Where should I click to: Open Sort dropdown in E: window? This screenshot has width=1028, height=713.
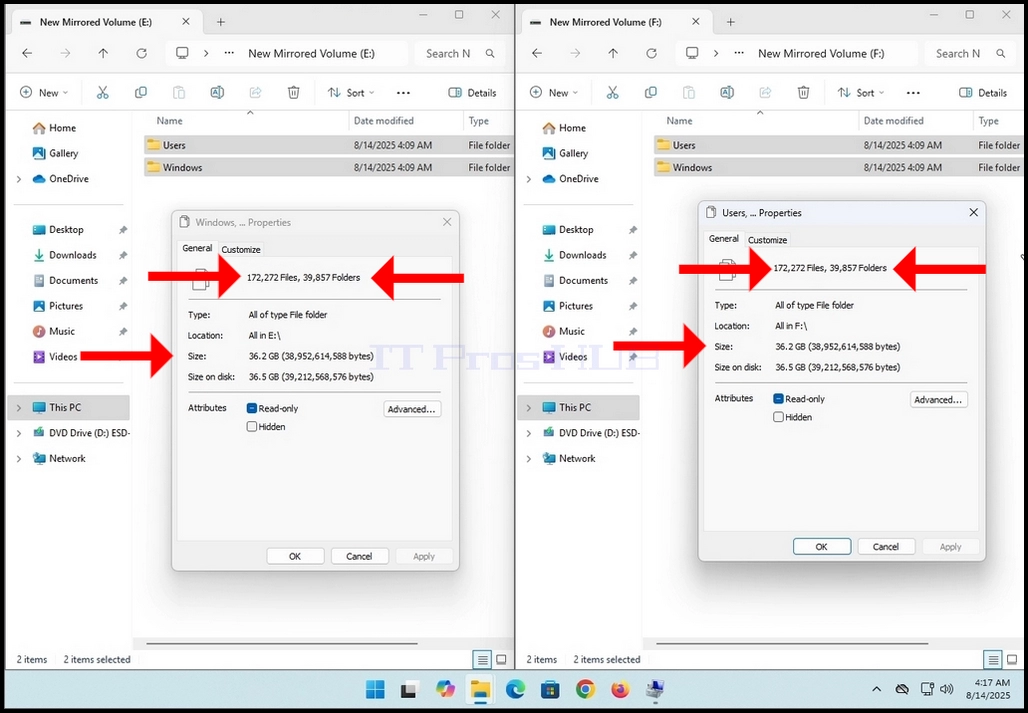point(351,93)
